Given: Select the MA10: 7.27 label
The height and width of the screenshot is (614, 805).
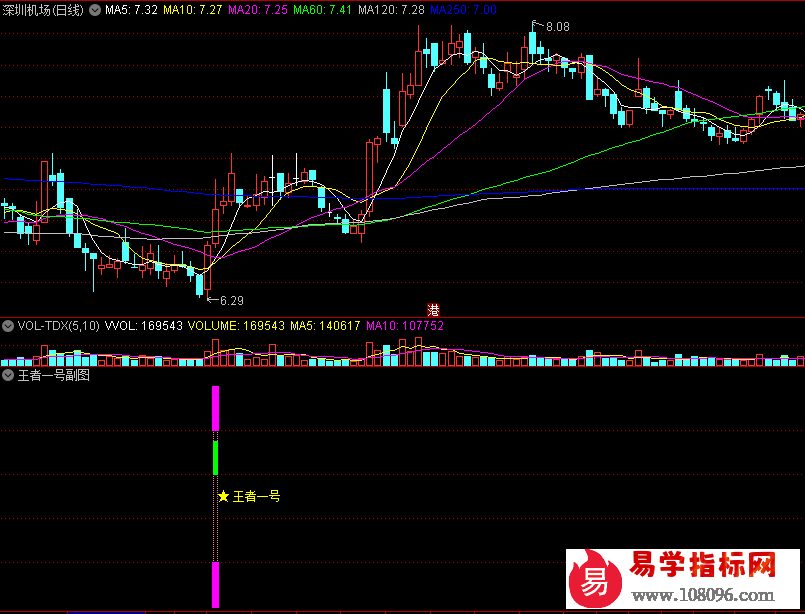Looking at the screenshot, I should point(193,10).
